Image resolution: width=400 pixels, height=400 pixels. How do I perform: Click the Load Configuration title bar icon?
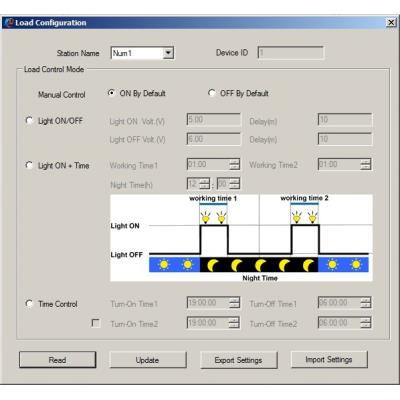coord(9,23)
